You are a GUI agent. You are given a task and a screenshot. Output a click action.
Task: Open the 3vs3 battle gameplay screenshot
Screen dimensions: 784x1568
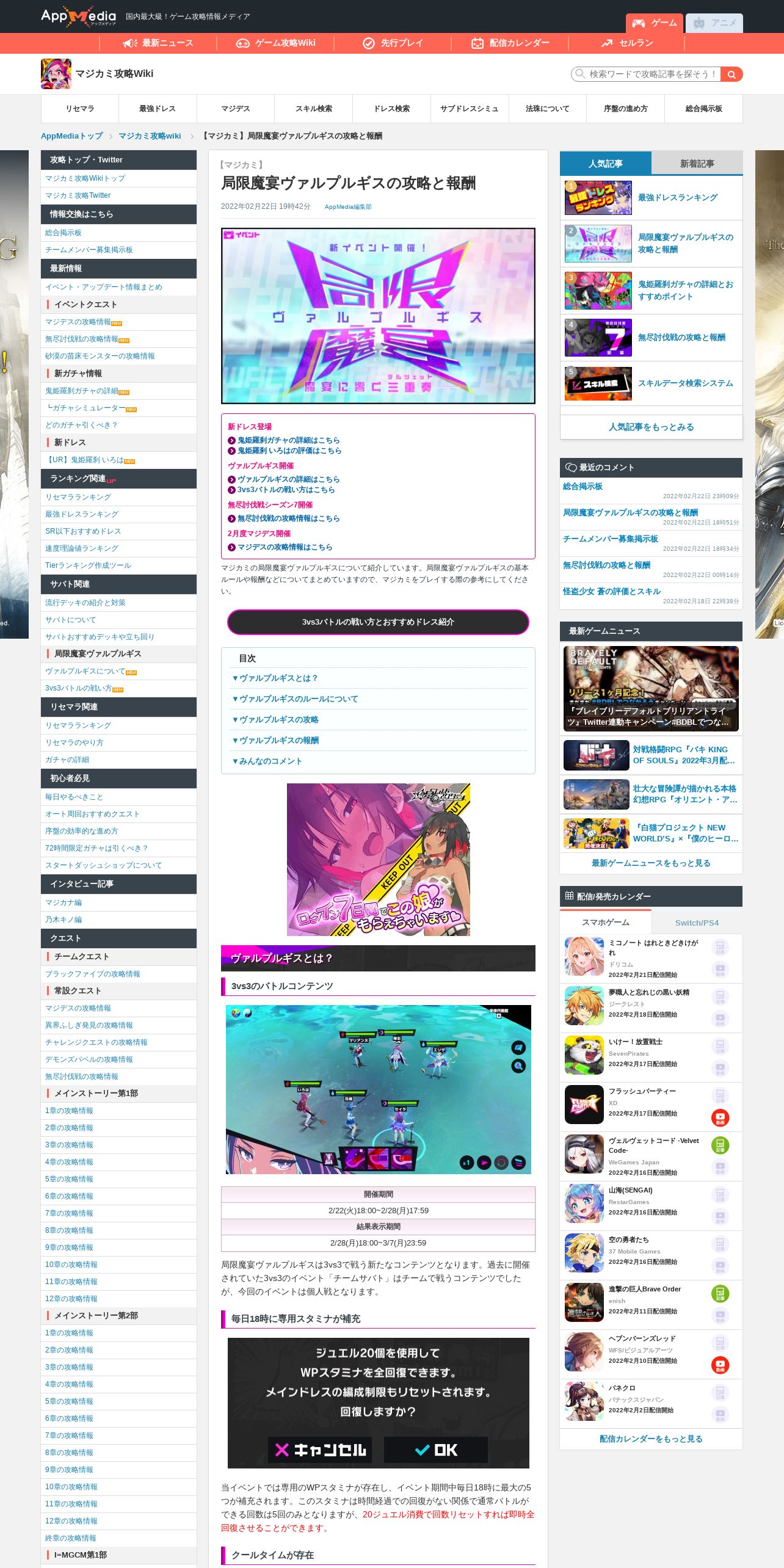[378, 1090]
